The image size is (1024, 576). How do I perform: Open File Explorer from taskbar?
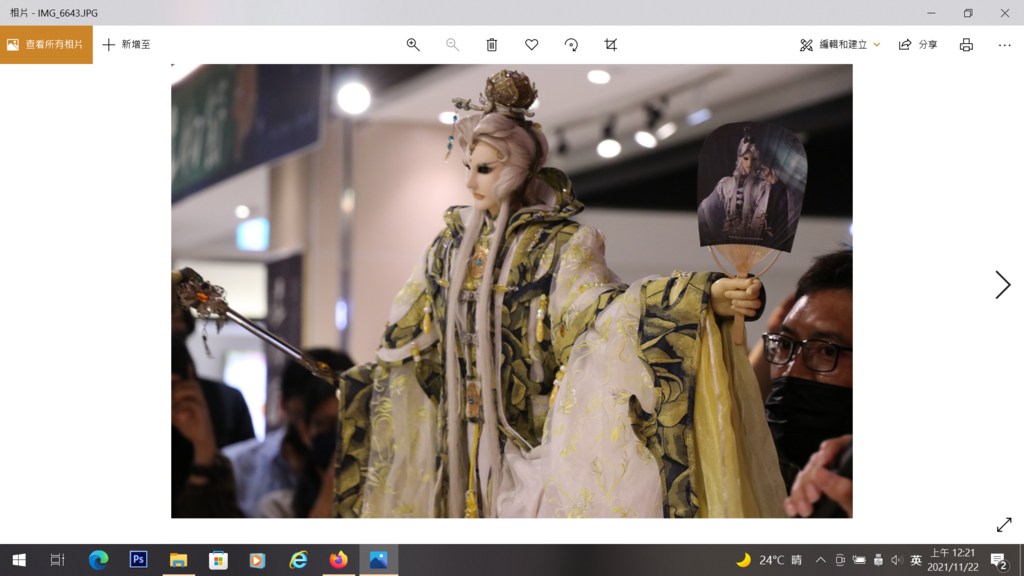[178, 560]
